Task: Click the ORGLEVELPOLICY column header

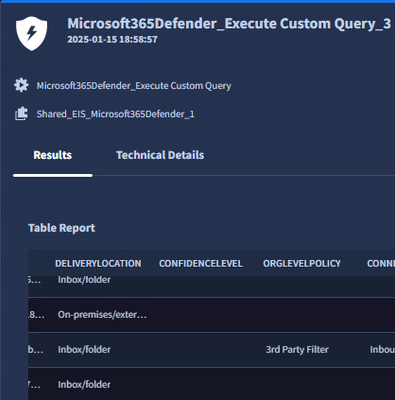Action: [x=302, y=263]
